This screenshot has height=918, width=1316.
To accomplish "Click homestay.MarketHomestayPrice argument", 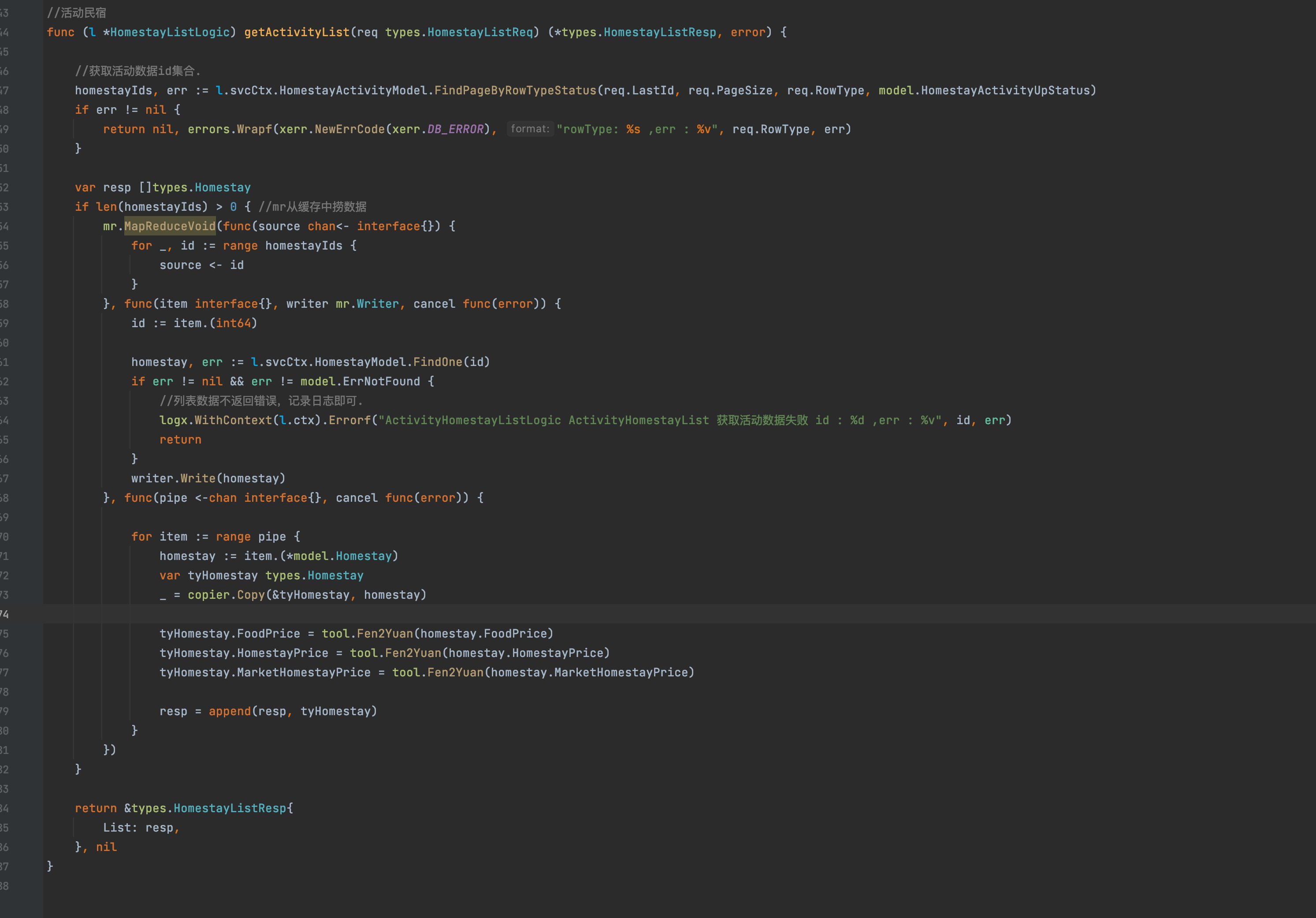I will pos(589,672).
